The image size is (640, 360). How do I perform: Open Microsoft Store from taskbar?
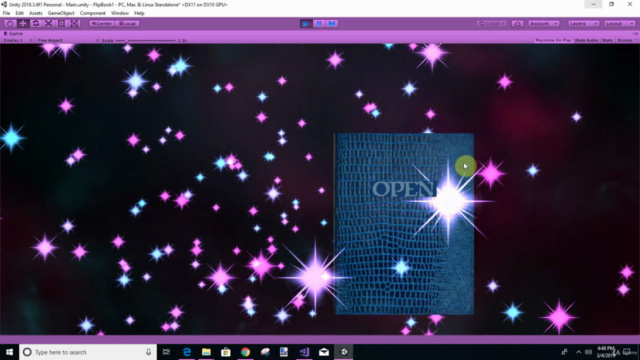(x=226, y=352)
